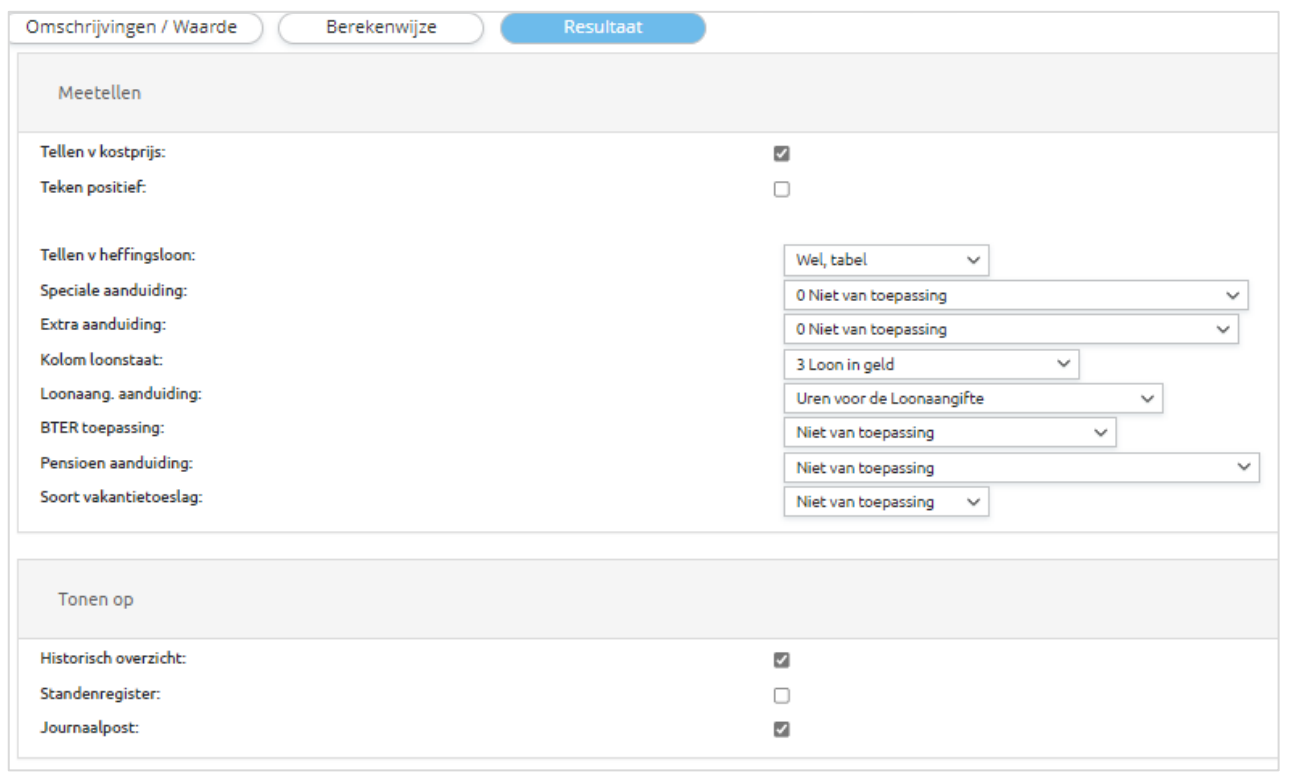This screenshot has height=782, width=1291.
Task: Uncheck the Tellen v kostprijs checkbox
Action: click(782, 154)
